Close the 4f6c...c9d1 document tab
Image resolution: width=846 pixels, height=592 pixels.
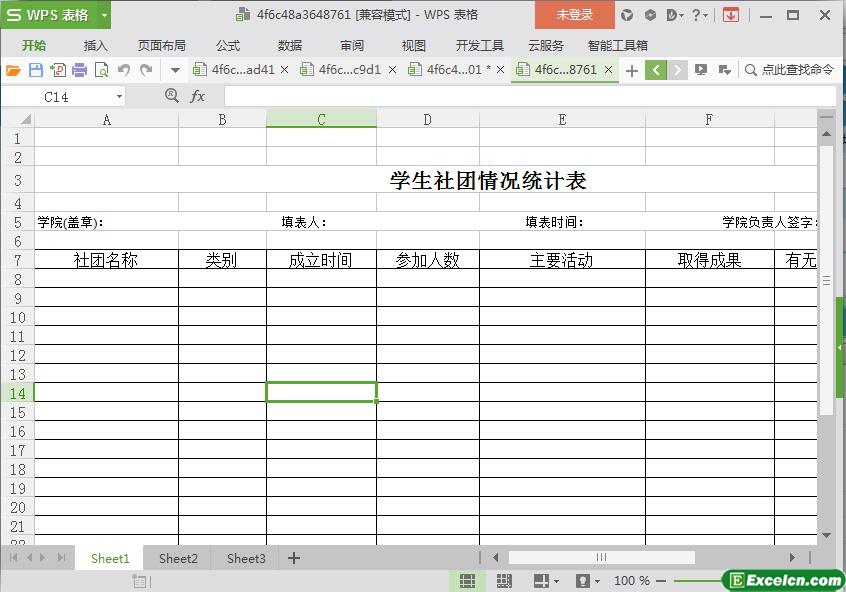(x=392, y=70)
